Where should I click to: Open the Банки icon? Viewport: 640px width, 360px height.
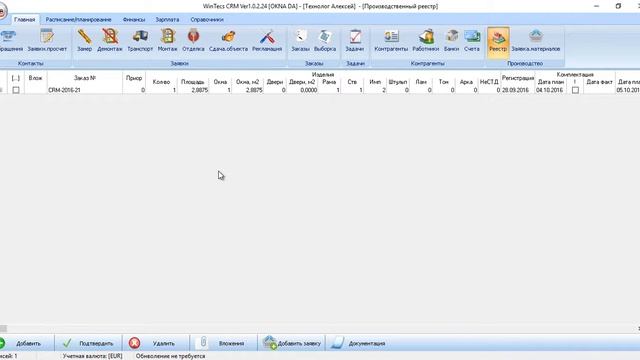coord(451,40)
